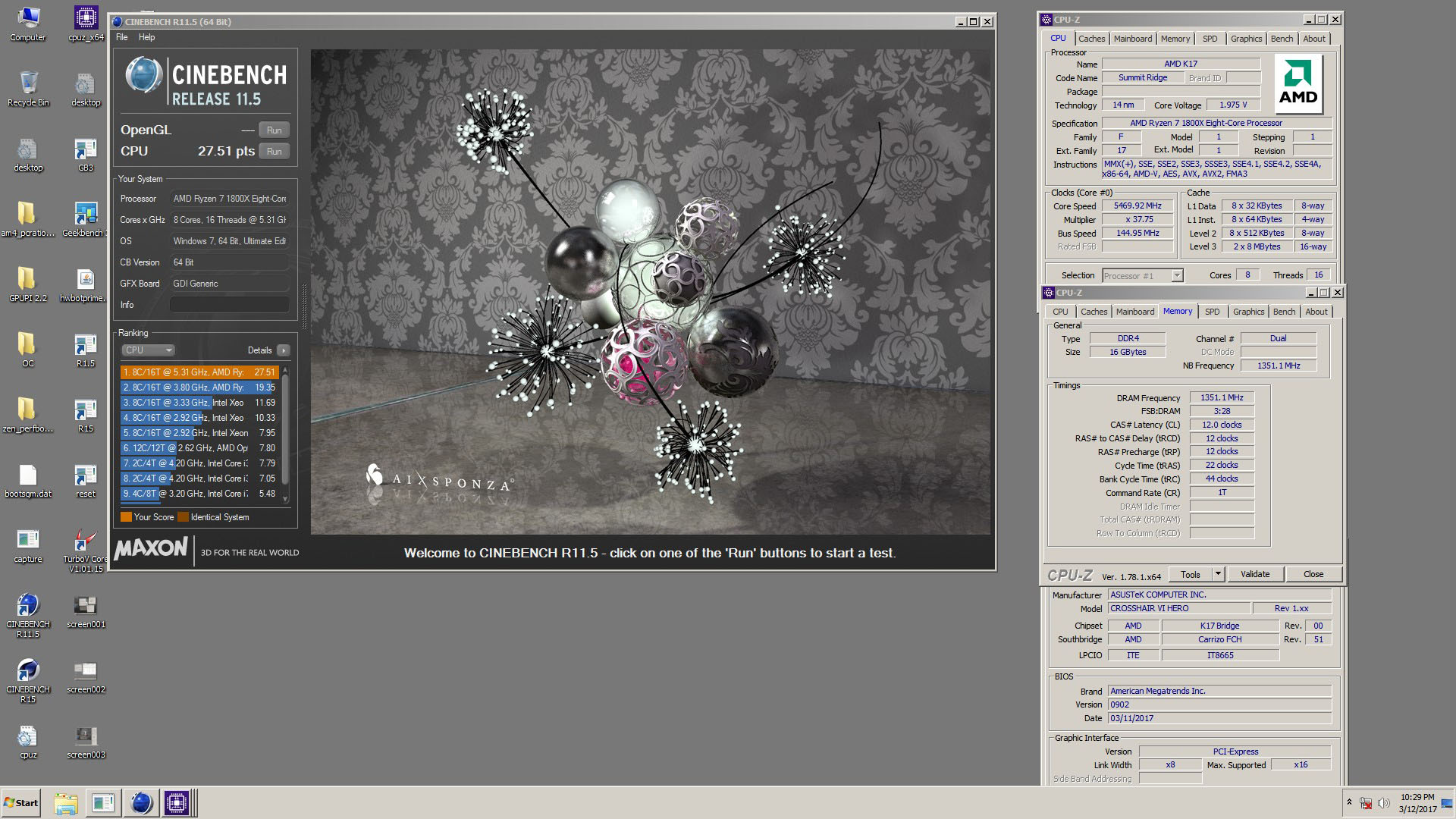Image resolution: width=1456 pixels, height=819 pixels.
Task: Open the File menu in Cinebench
Action: click(x=121, y=37)
